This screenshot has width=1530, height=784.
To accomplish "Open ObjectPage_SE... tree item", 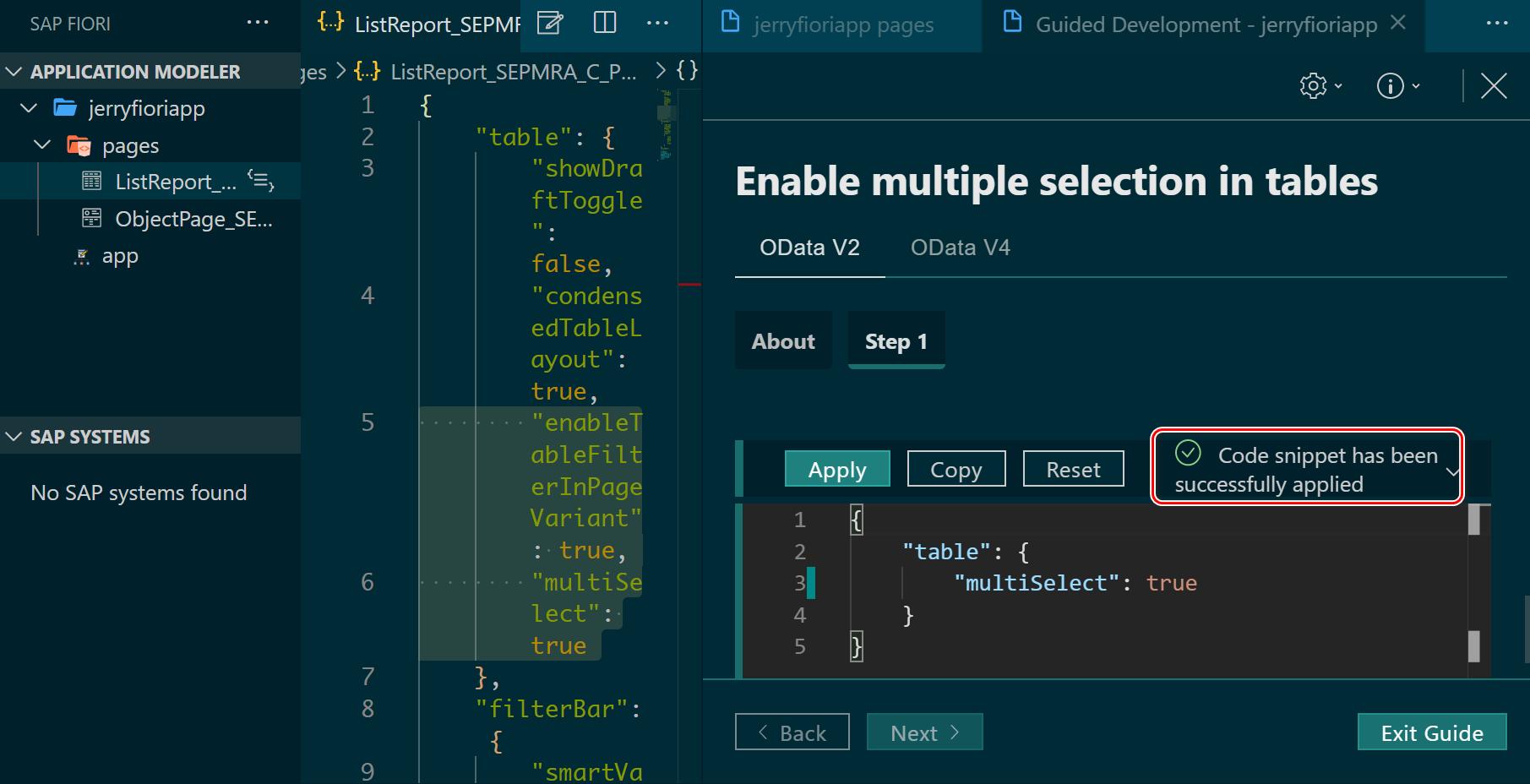I will [x=193, y=219].
